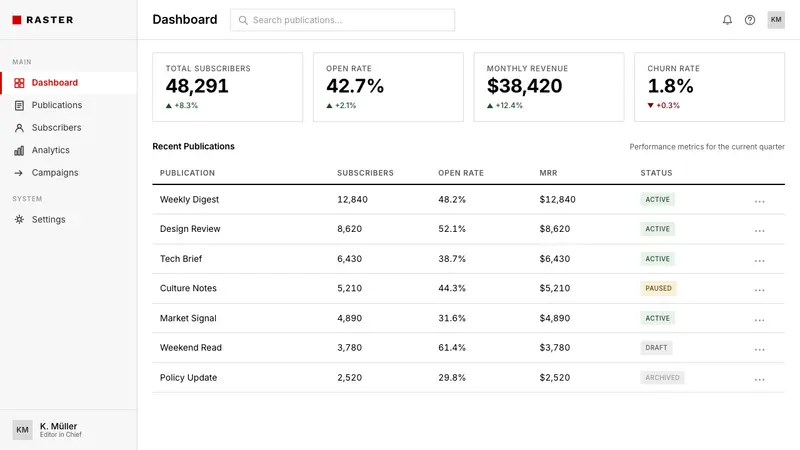Click the red RASTER logo square
800x450 pixels.
click(17, 20)
